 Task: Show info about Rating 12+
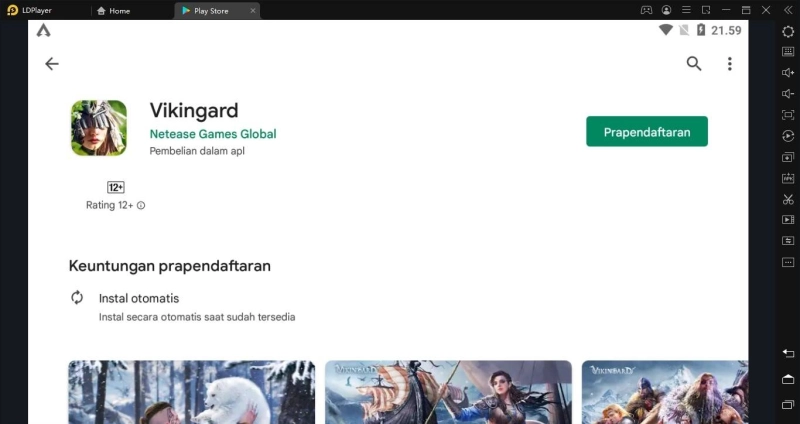[141, 205]
